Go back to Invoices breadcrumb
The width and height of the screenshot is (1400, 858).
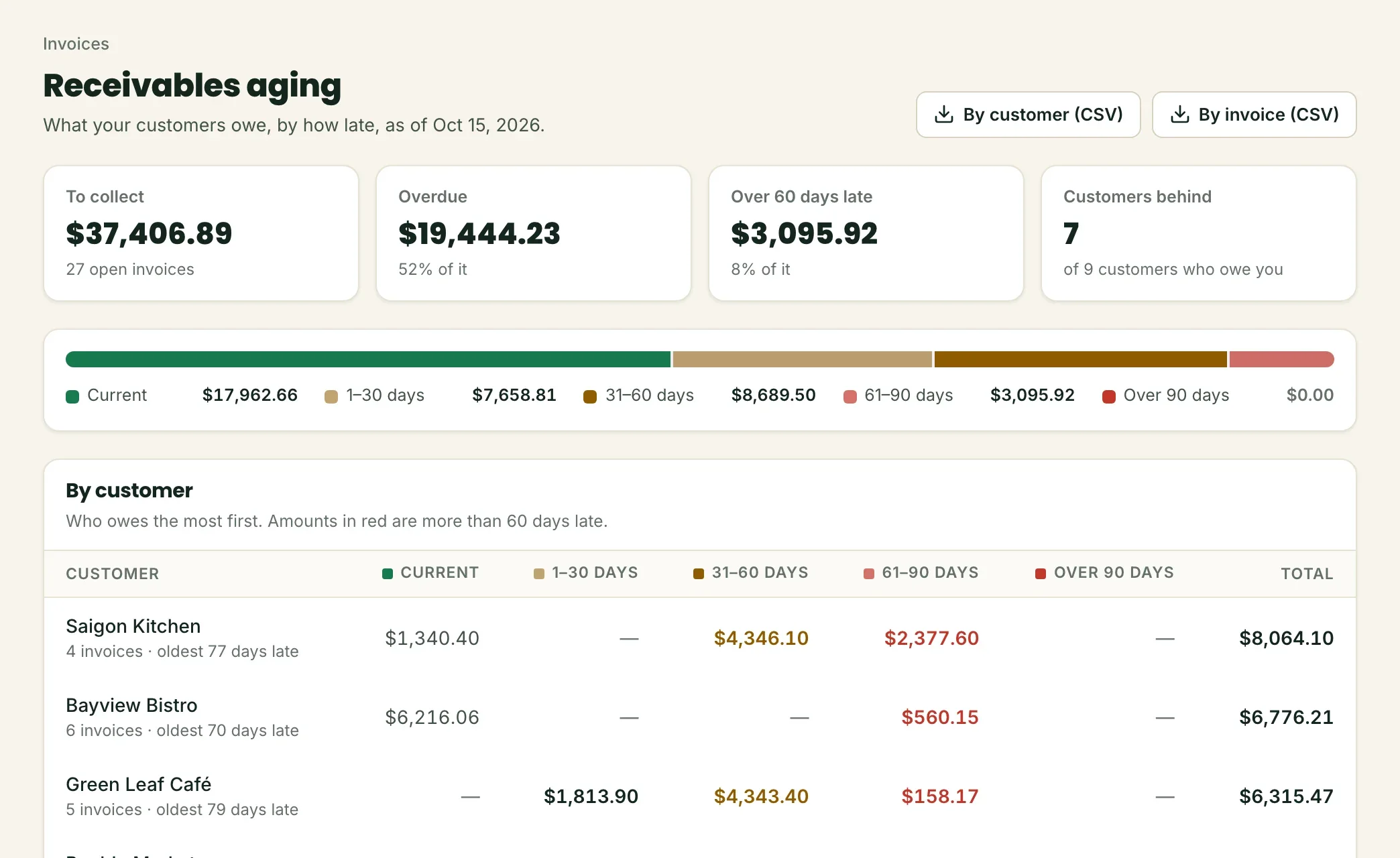tap(76, 44)
